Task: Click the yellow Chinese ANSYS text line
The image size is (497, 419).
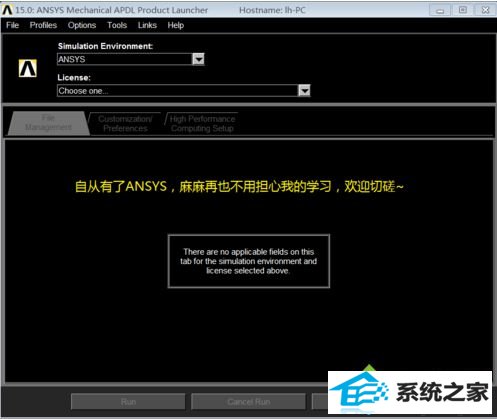Action: [x=239, y=186]
